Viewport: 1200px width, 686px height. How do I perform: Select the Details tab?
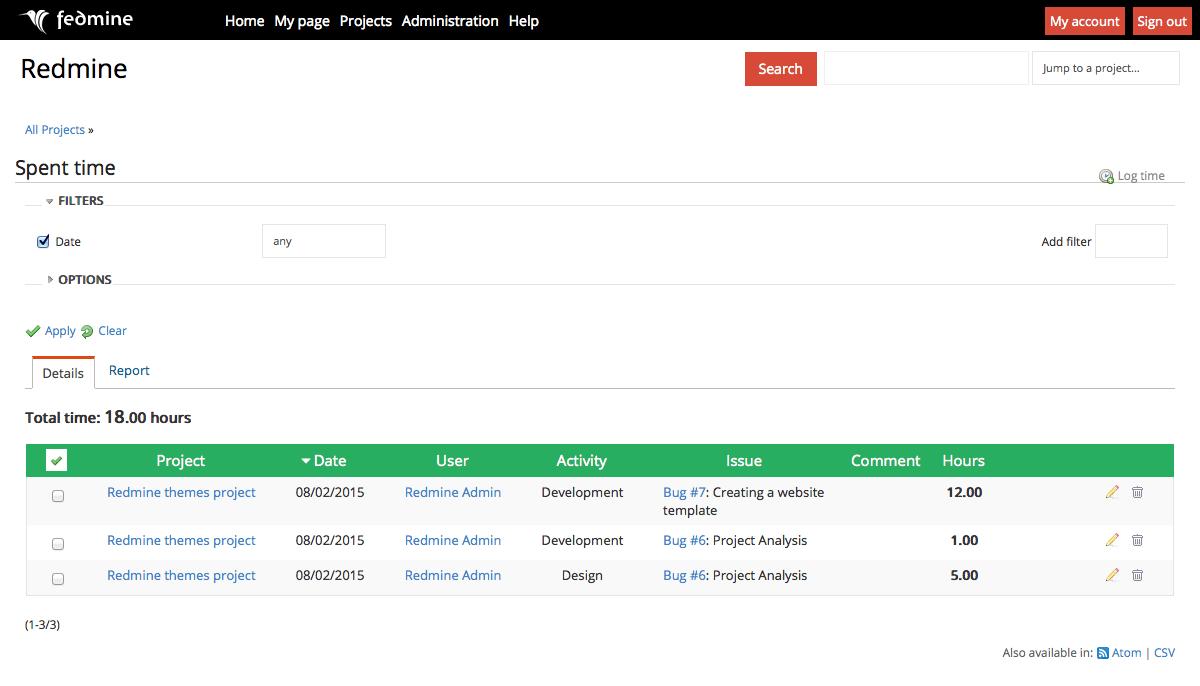click(x=63, y=373)
